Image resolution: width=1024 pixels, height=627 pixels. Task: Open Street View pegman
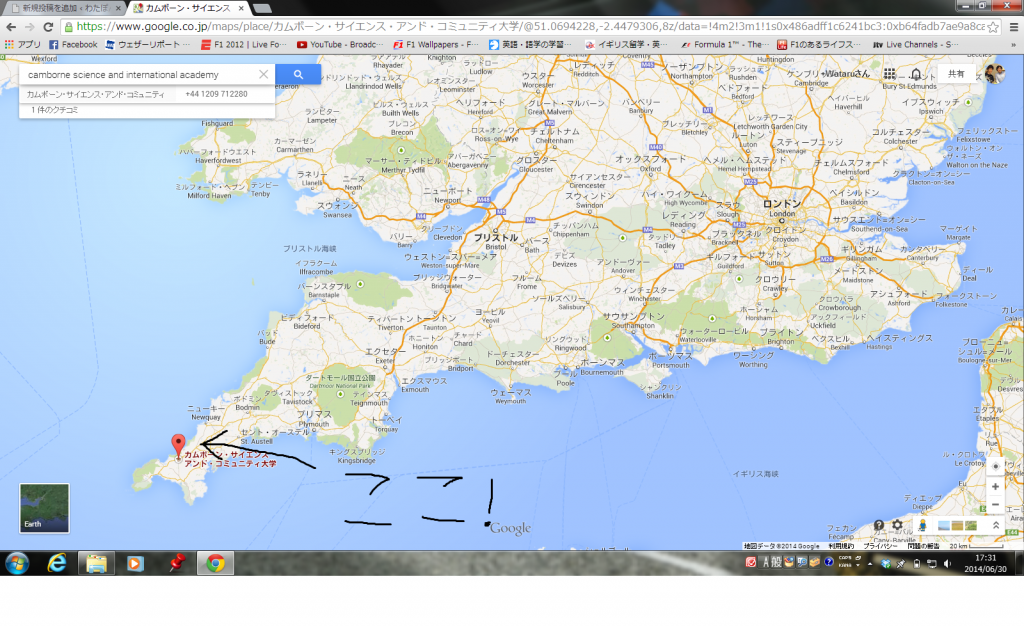pyautogui.click(x=924, y=525)
